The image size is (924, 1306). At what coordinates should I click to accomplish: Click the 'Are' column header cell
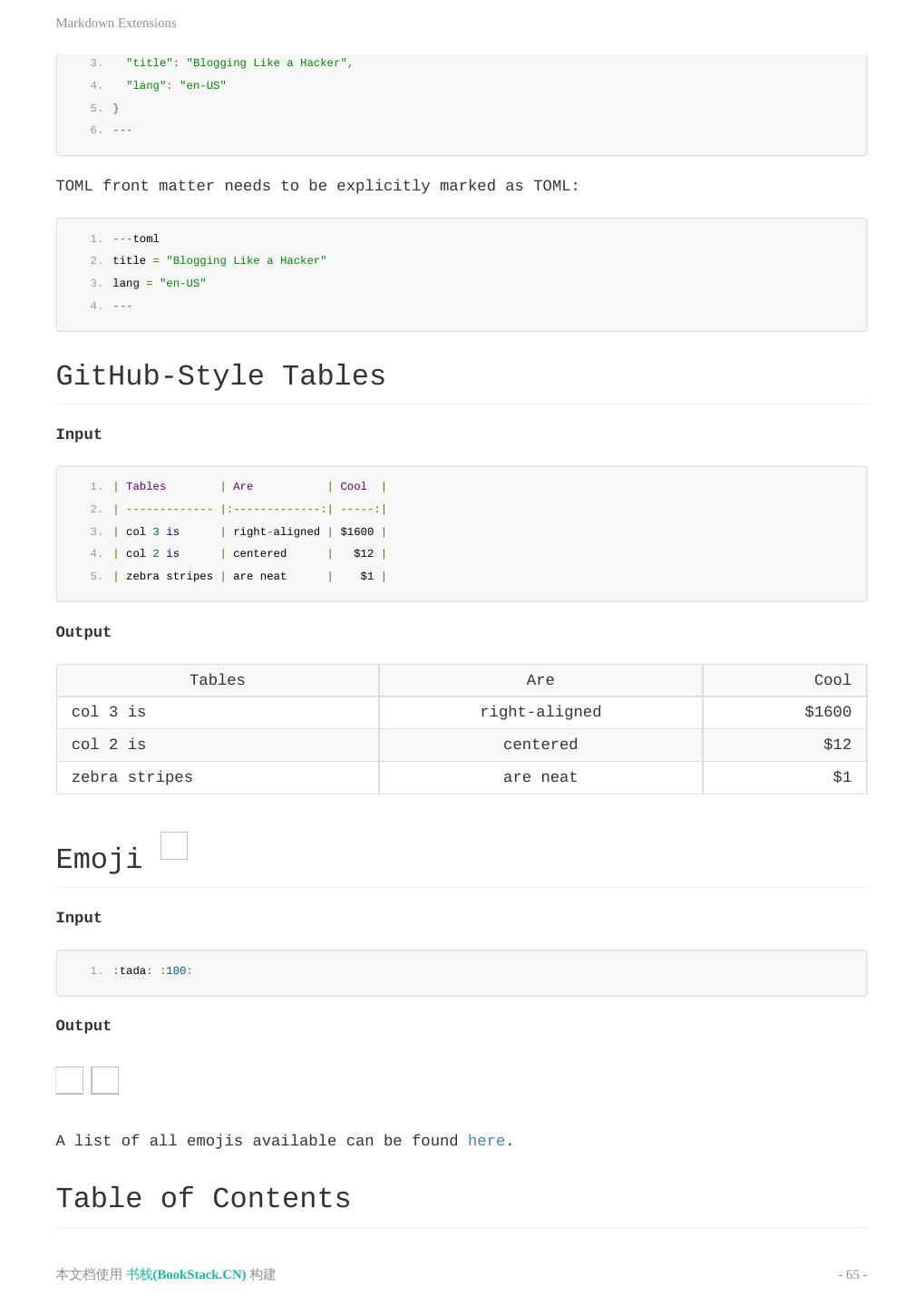(x=540, y=680)
